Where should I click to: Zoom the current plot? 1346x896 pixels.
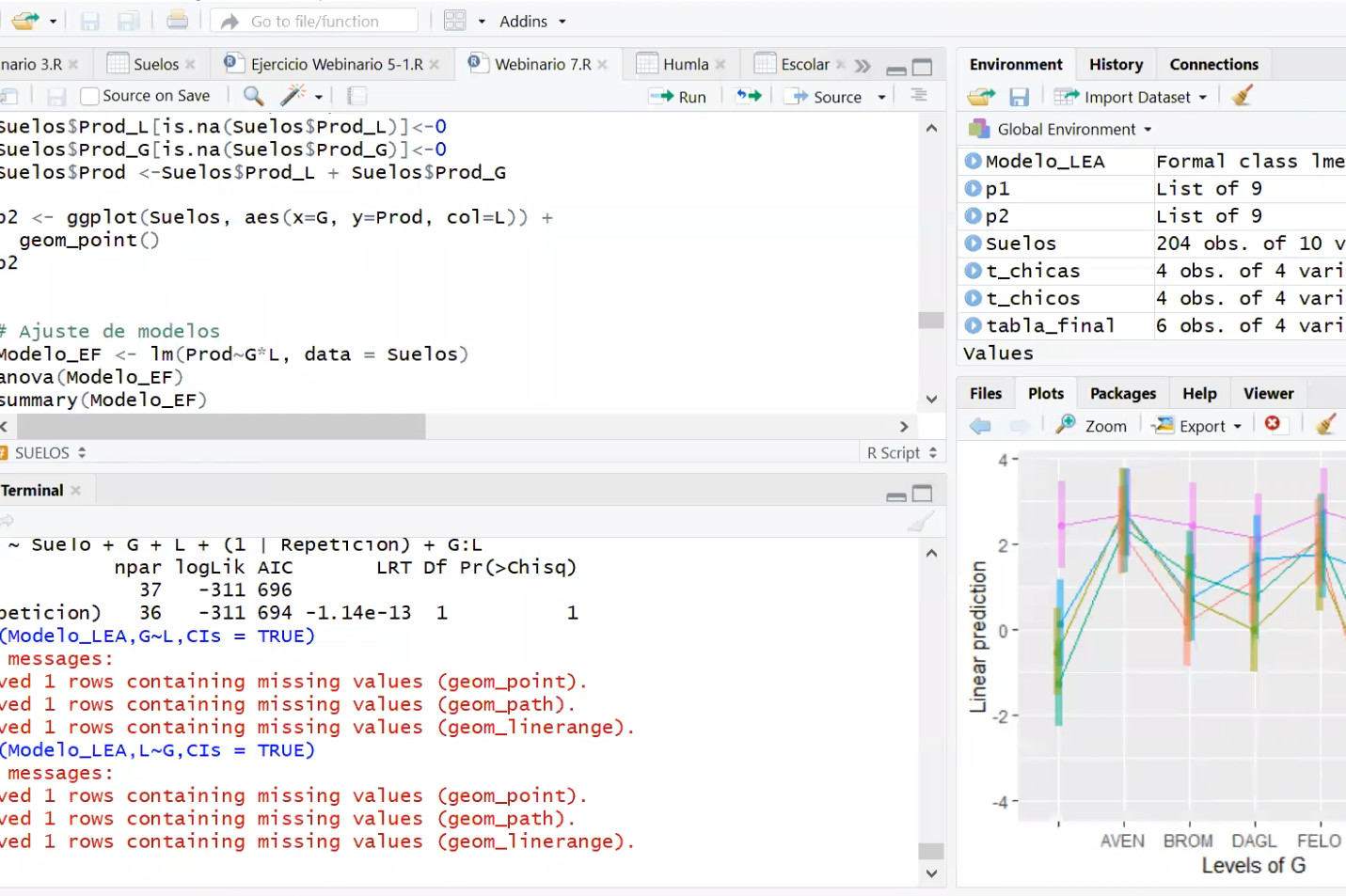click(x=1091, y=425)
